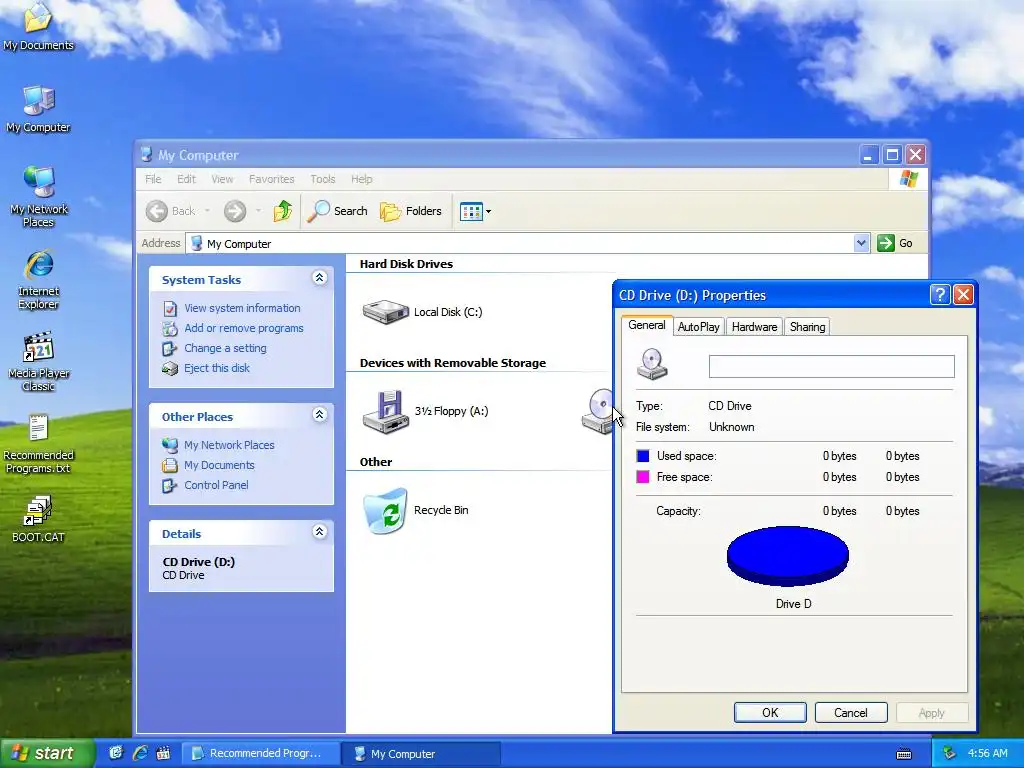Open the Edit menu

coord(186,179)
